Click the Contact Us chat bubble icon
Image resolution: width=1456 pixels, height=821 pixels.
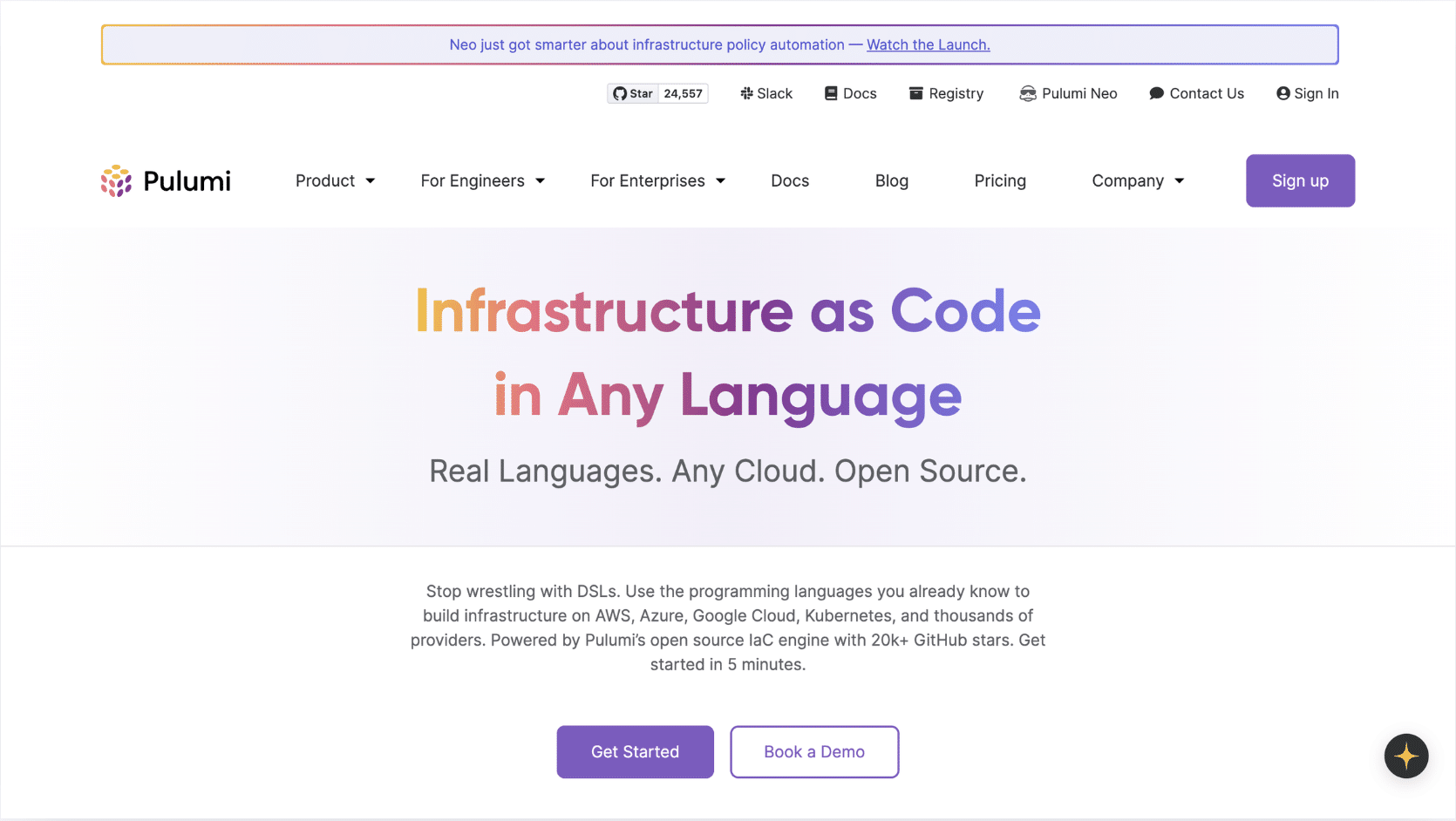[x=1156, y=93]
